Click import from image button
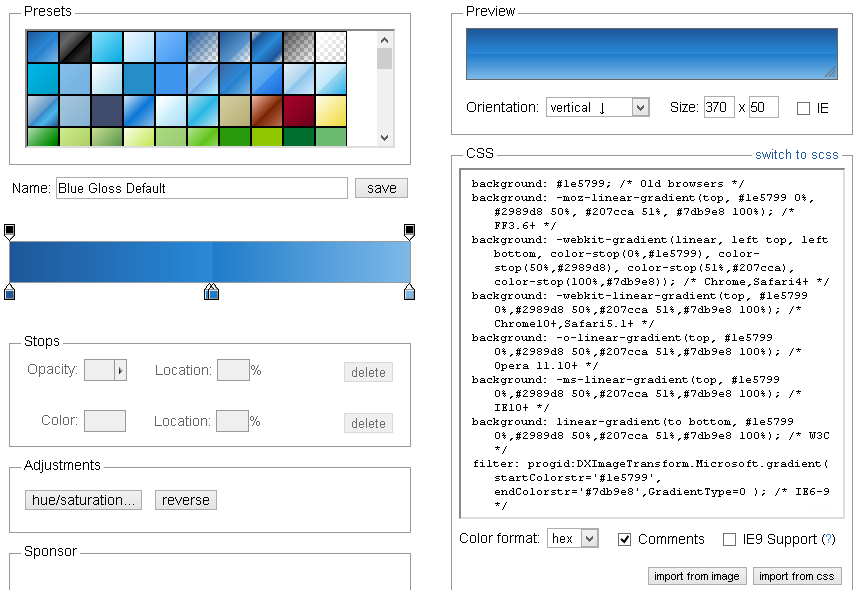The image size is (858, 590). point(697,576)
